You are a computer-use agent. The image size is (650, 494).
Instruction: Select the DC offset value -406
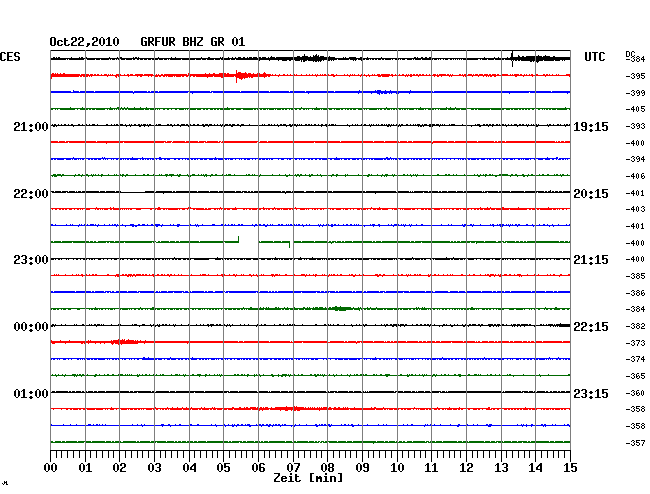coord(635,176)
